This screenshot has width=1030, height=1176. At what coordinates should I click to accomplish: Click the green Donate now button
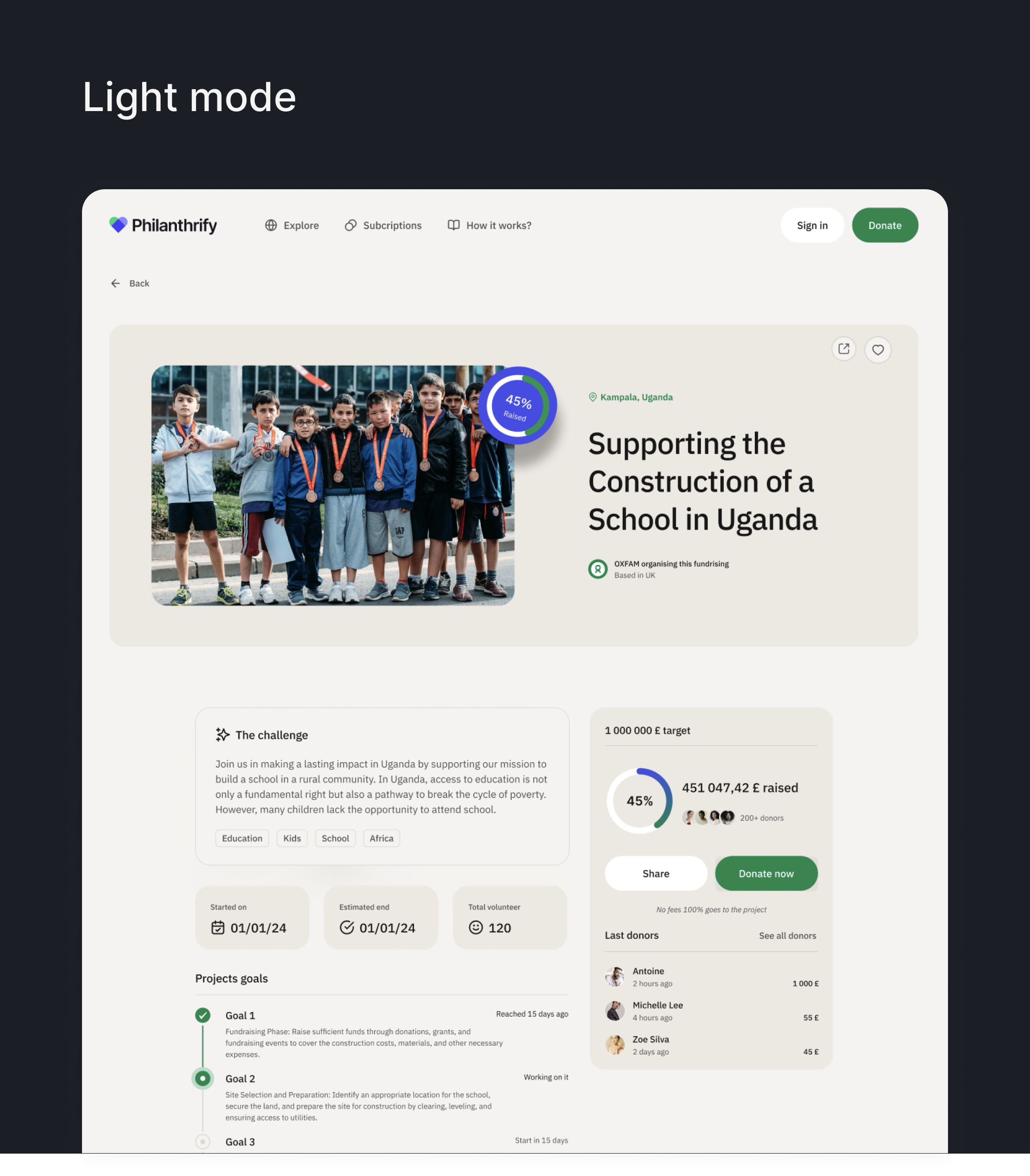tap(766, 873)
